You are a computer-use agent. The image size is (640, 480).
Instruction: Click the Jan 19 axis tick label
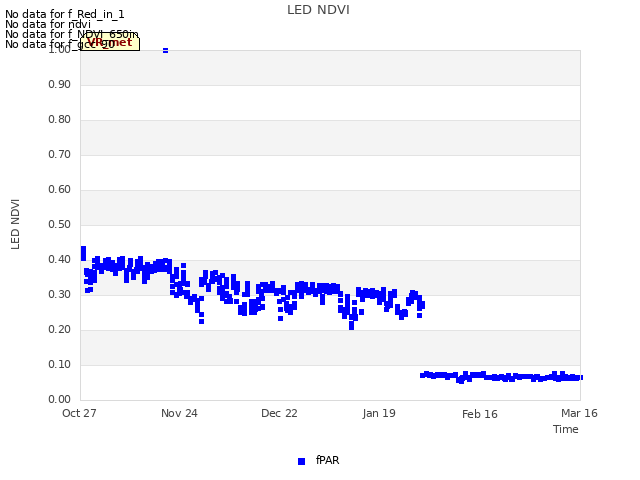coord(379,413)
